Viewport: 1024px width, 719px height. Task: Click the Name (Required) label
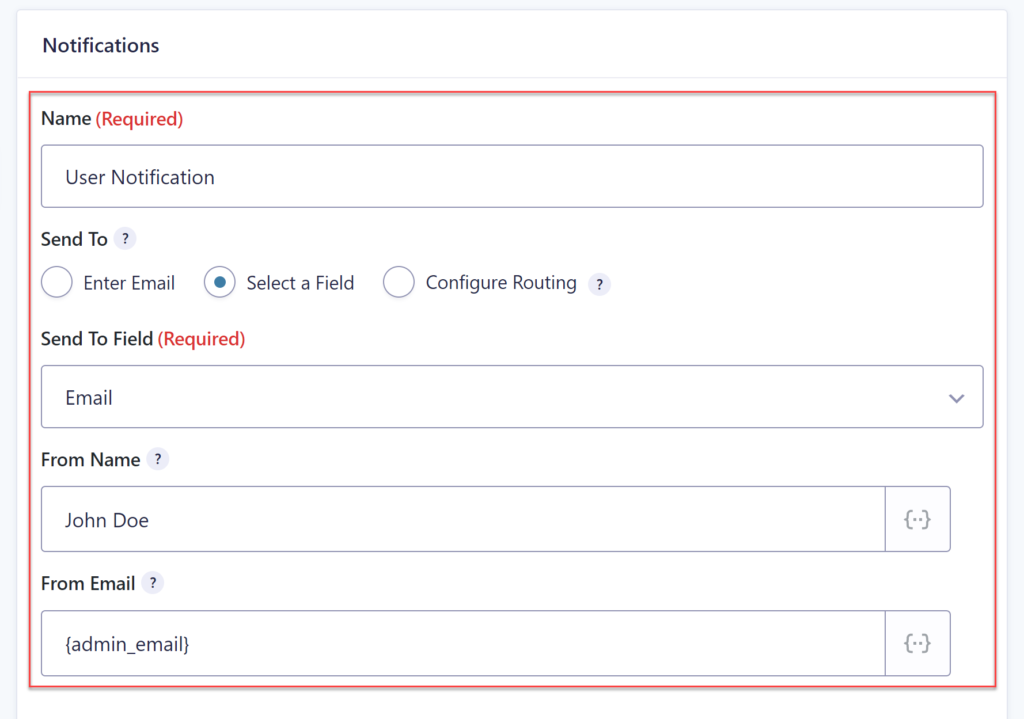point(110,118)
